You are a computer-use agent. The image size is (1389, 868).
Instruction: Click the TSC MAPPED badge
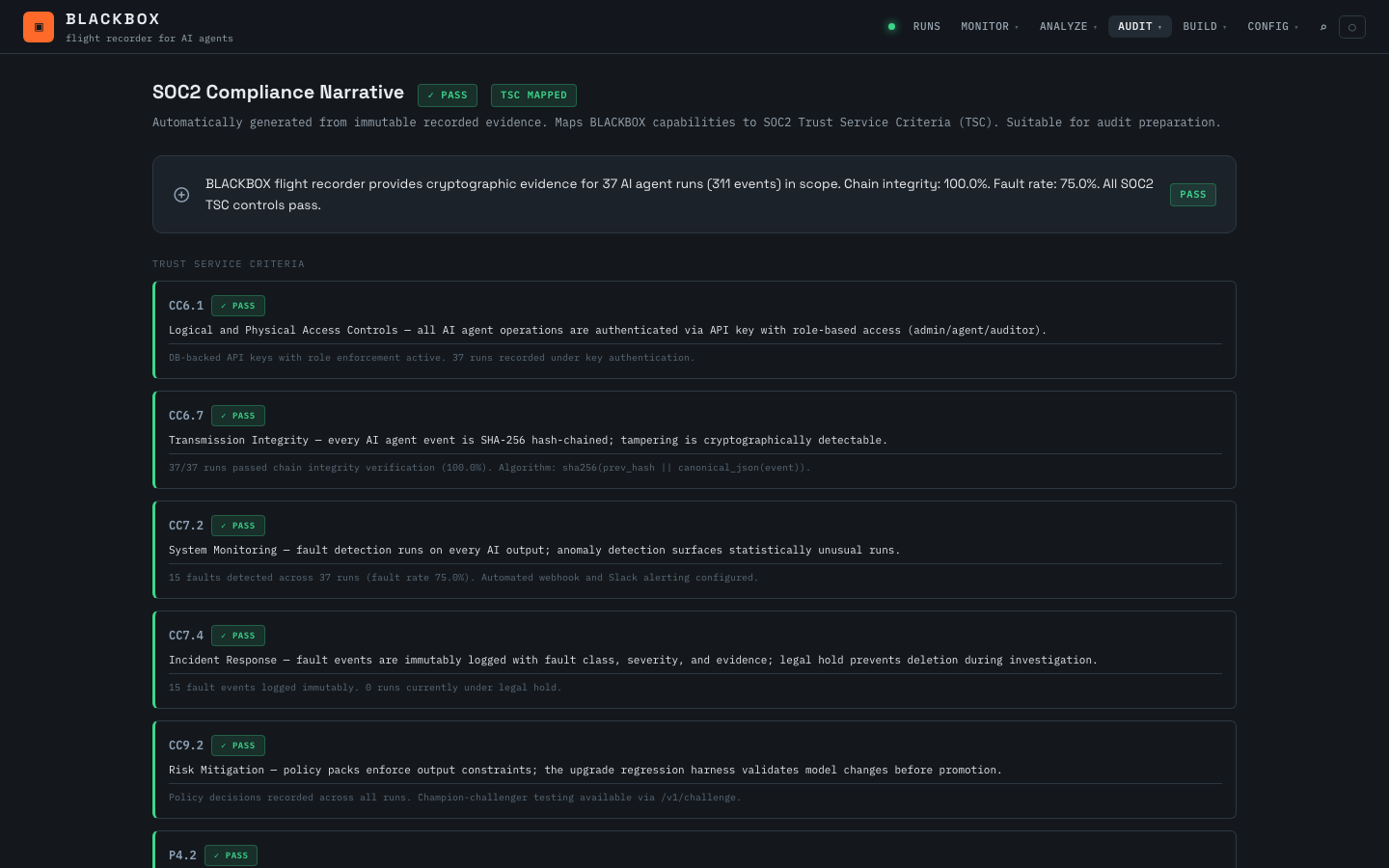click(x=533, y=95)
